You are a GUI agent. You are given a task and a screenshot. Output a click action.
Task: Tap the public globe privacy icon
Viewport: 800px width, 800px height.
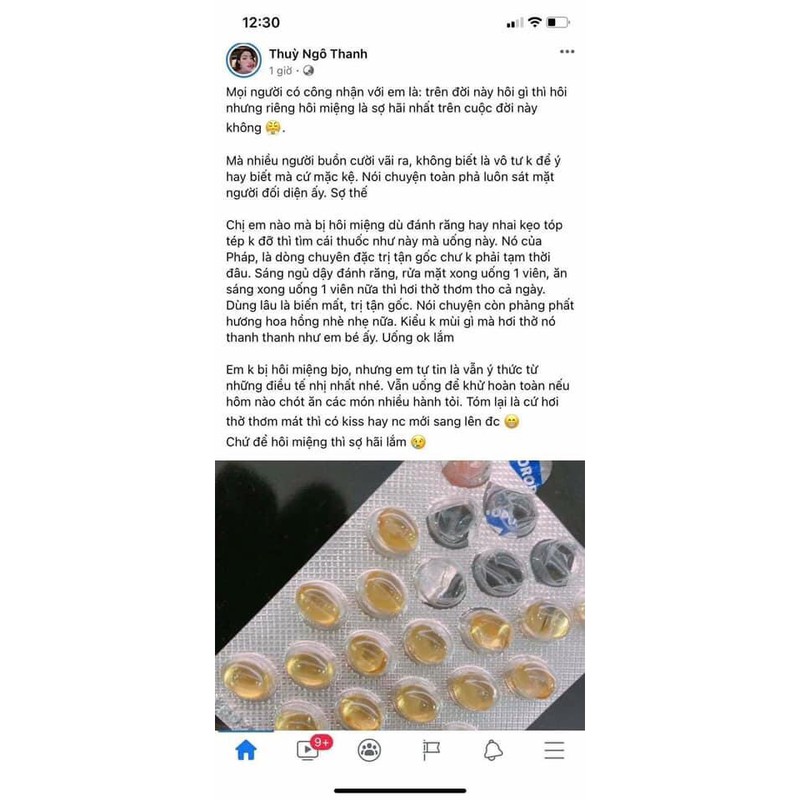click(x=308, y=70)
